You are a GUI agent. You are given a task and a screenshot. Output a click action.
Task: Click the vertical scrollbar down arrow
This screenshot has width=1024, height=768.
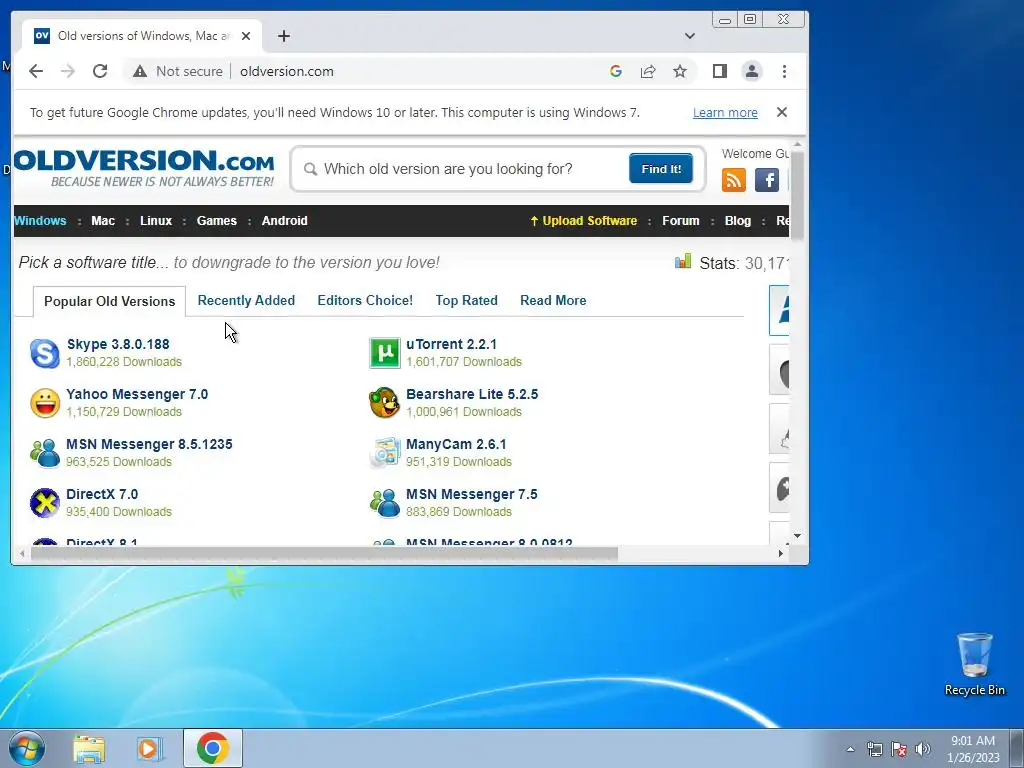pyautogui.click(x=797, y=536)
